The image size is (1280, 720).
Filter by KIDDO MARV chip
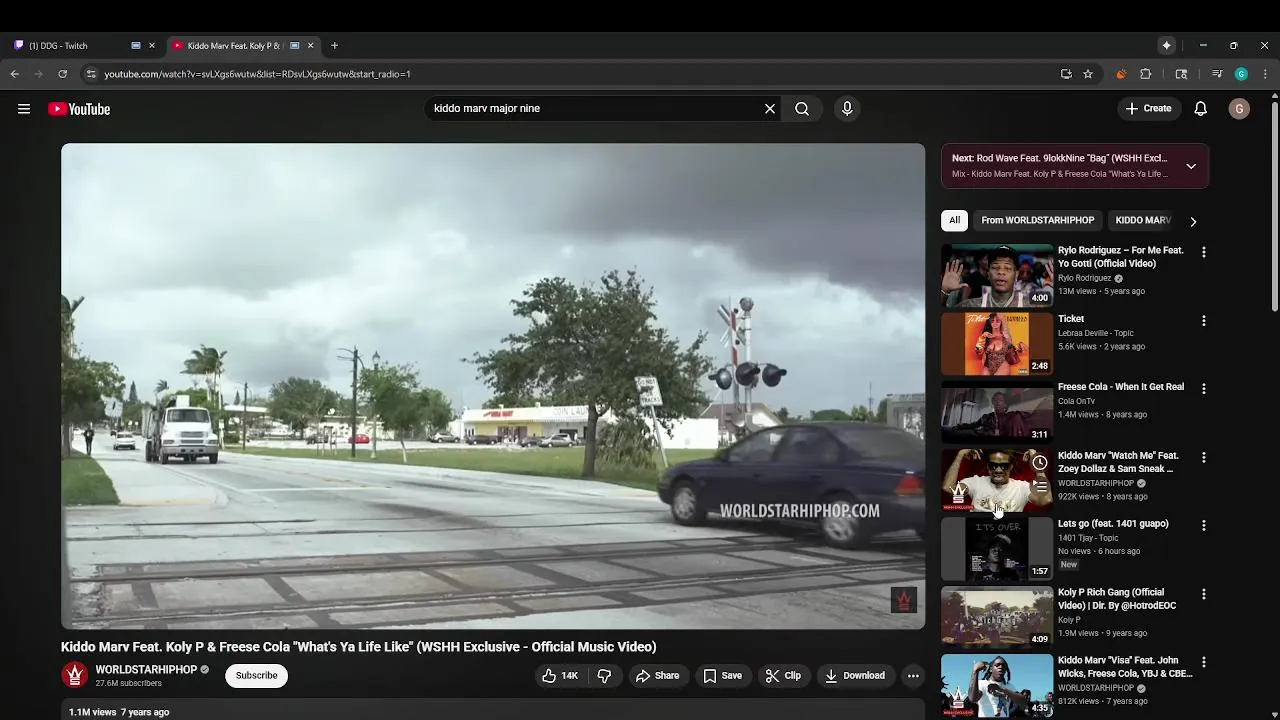[1142, 220]
